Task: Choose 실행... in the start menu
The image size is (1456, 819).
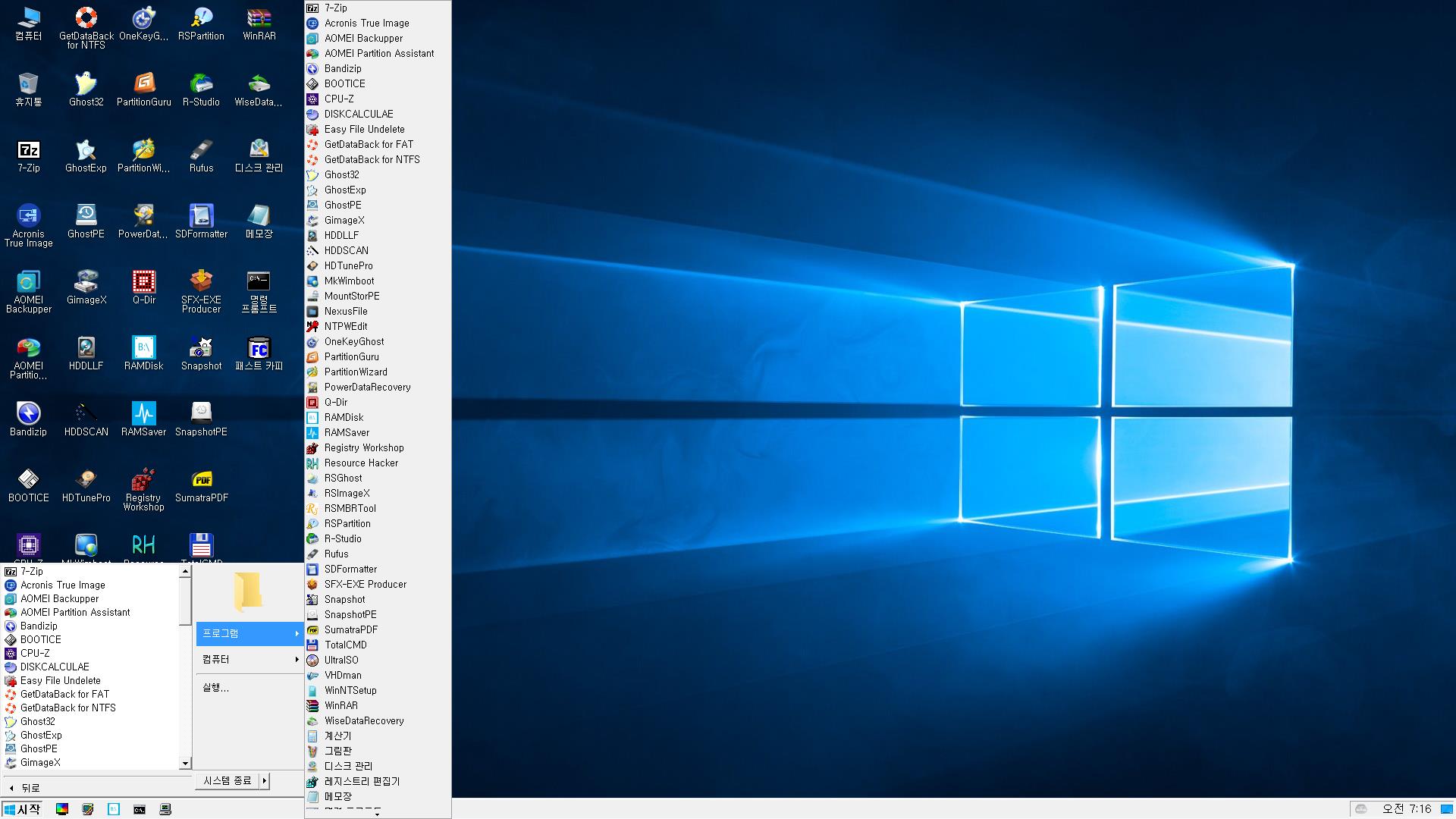Action: [x=249, y=687]
